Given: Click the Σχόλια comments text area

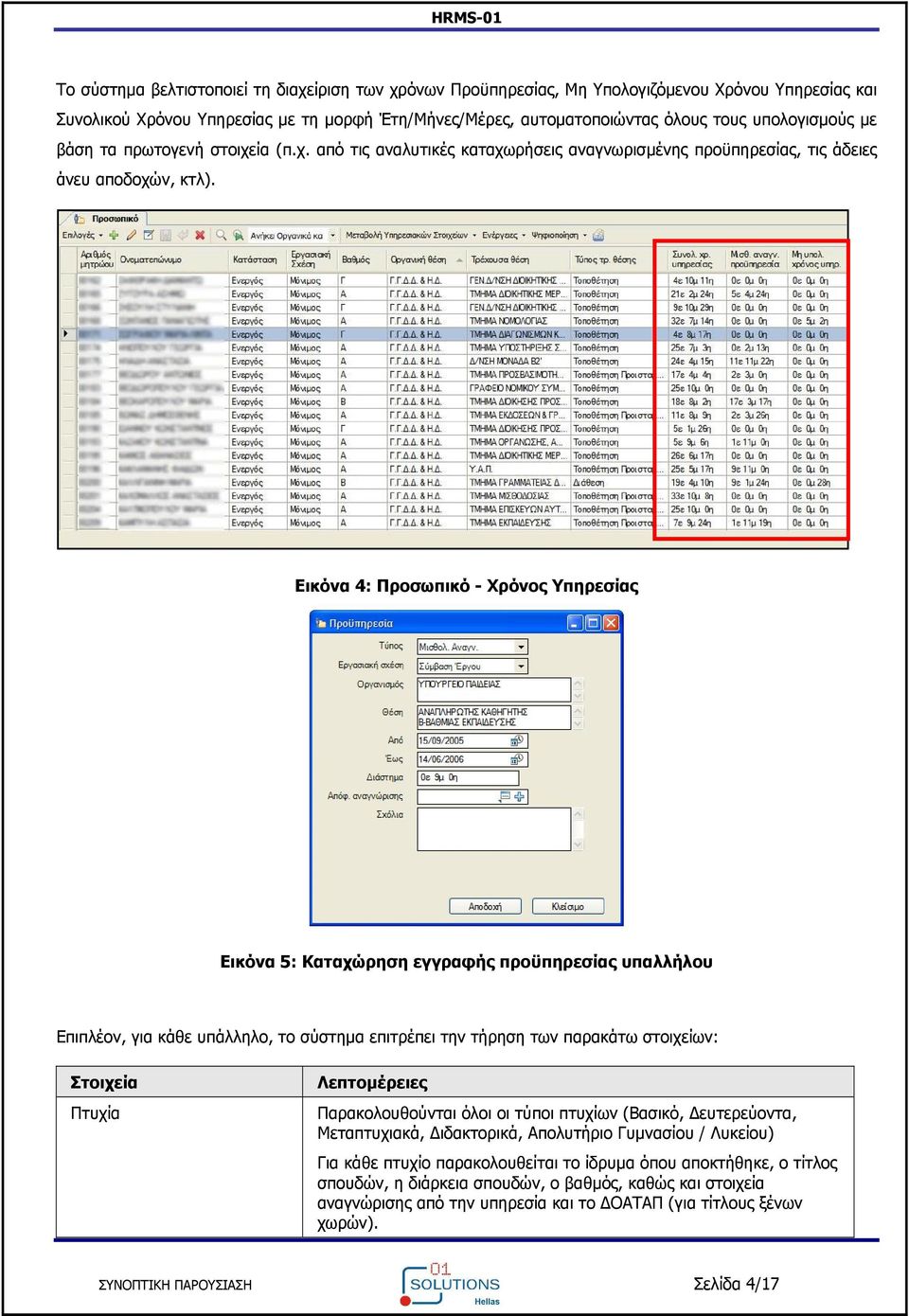Looking at the screenshot, I should point(494,828).
